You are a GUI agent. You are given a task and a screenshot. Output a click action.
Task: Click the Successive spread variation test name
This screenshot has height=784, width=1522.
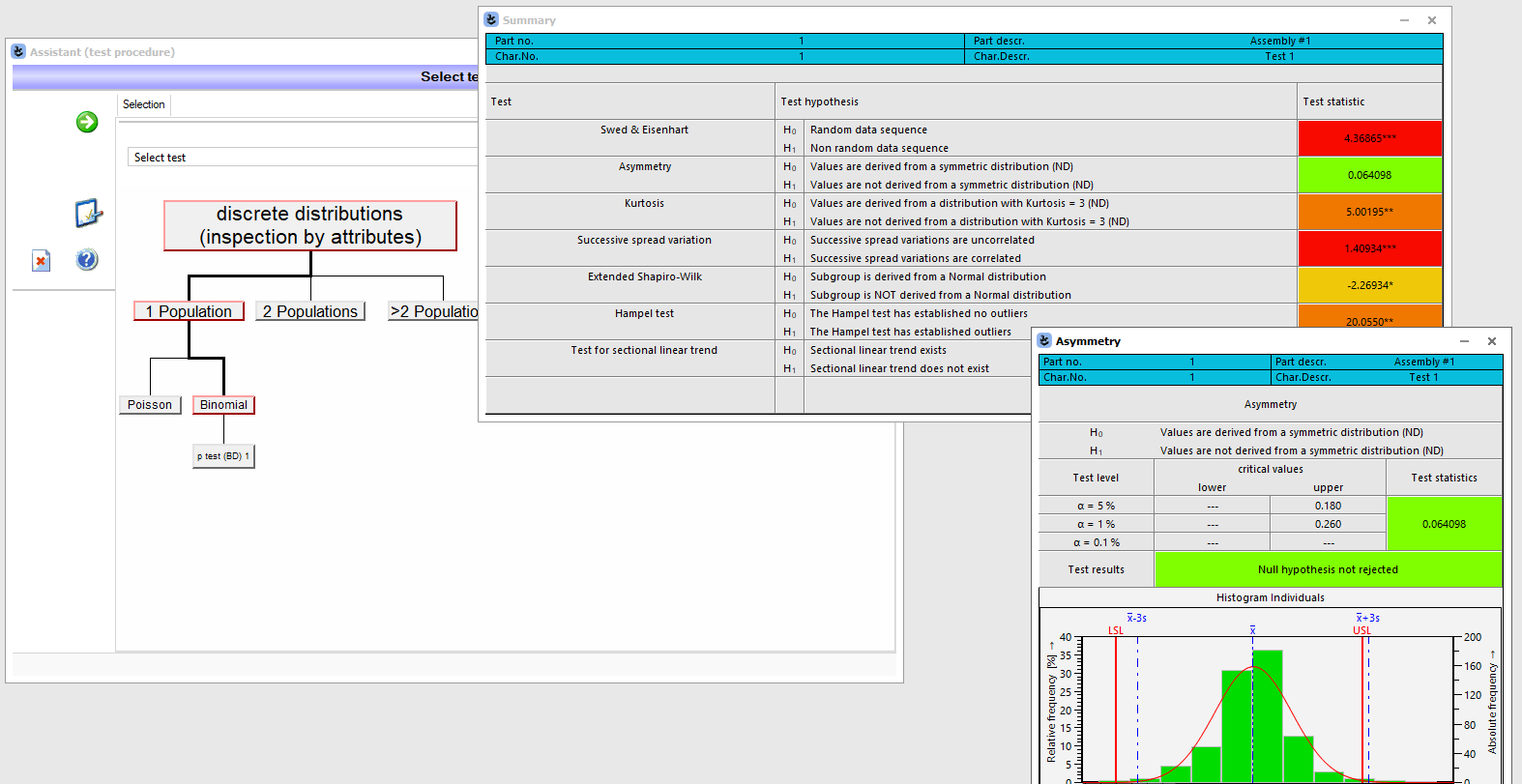(x=644, y=240)
